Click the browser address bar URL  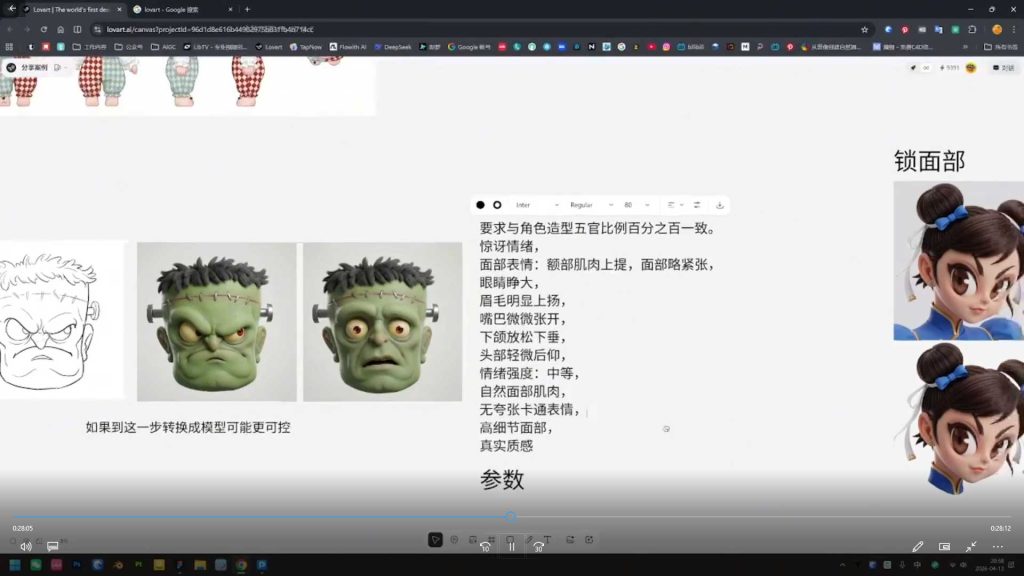210,29
